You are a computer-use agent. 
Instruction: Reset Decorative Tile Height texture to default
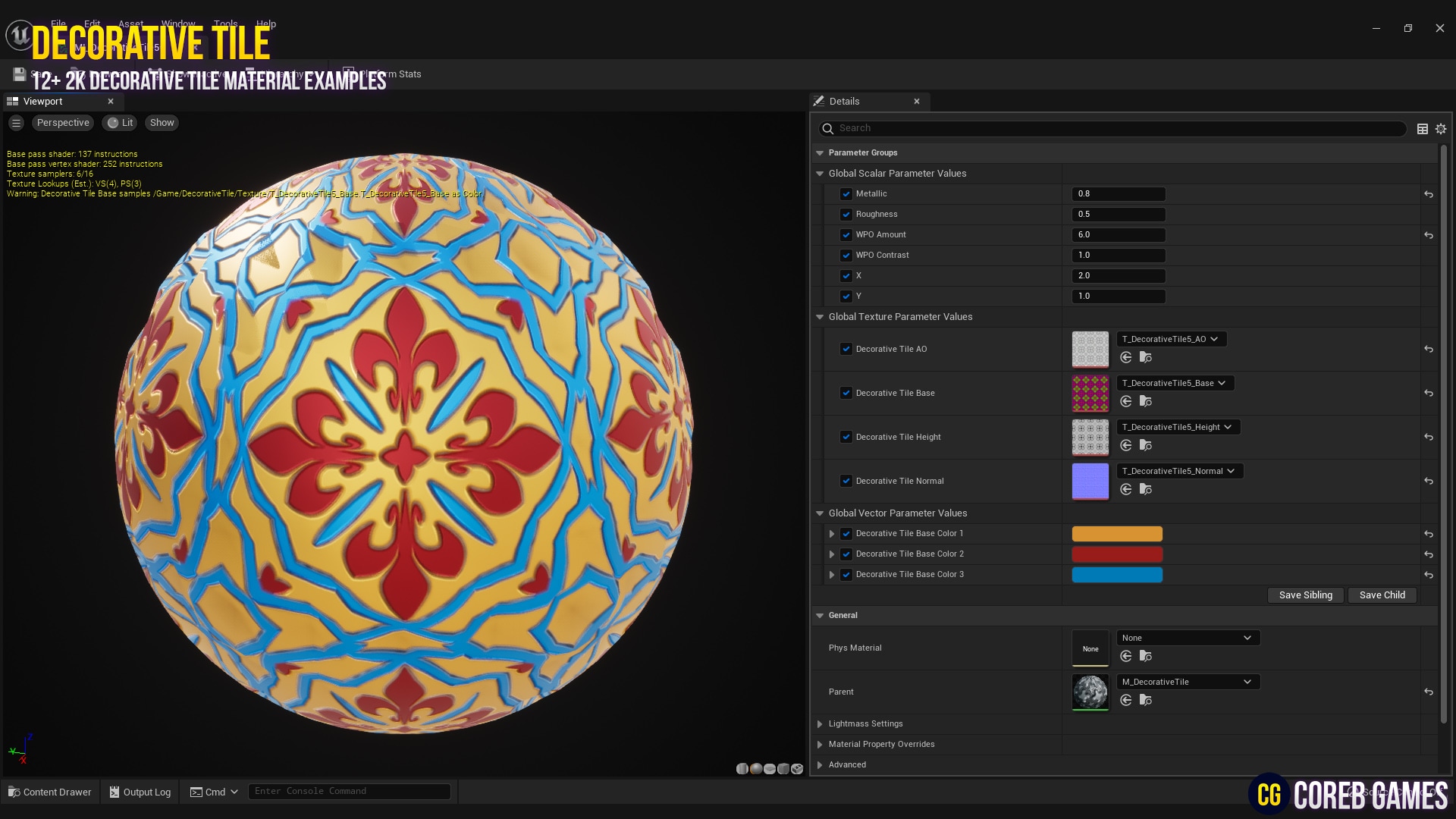click(1428, 438)
